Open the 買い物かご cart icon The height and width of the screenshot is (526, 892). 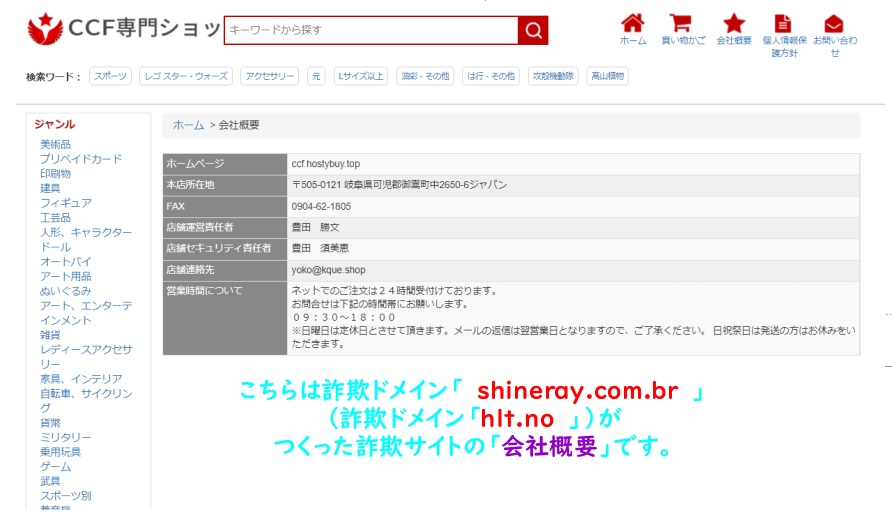(x=682, y=24)
